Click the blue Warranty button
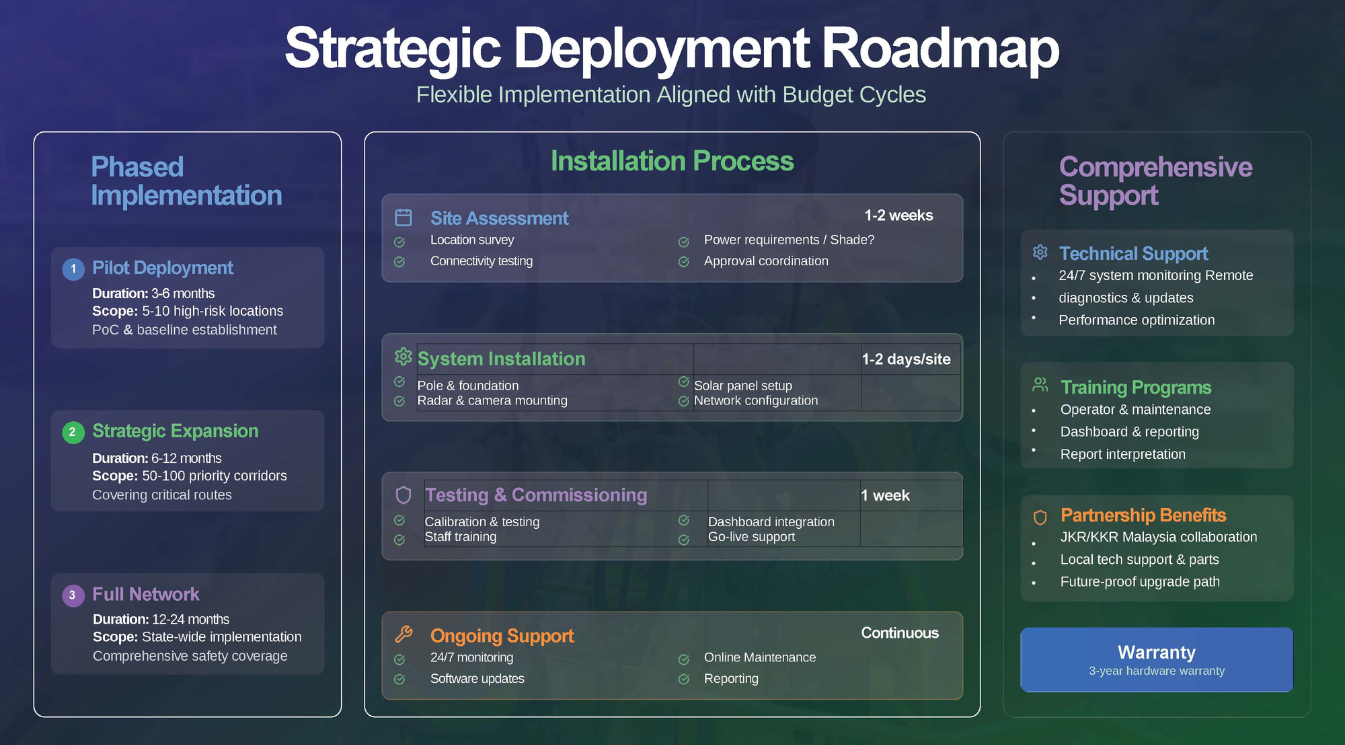1345x745 pixels. tap(1156, 660)
